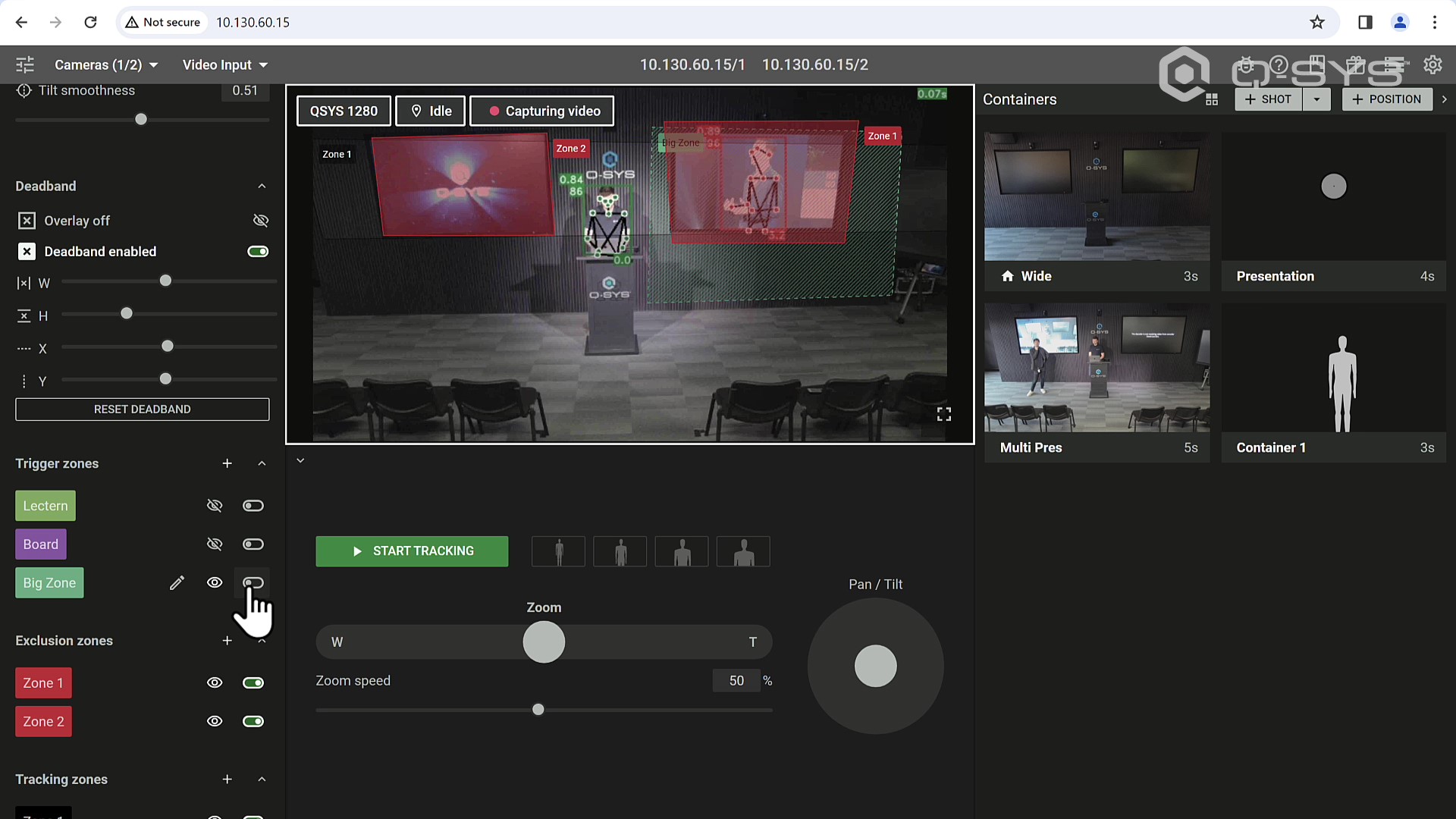Image resolution: width=1456 pixels, height=819 pixels.
Task: Open the bug report icon
Action: pyautogui.click(x=1245, y=64)
